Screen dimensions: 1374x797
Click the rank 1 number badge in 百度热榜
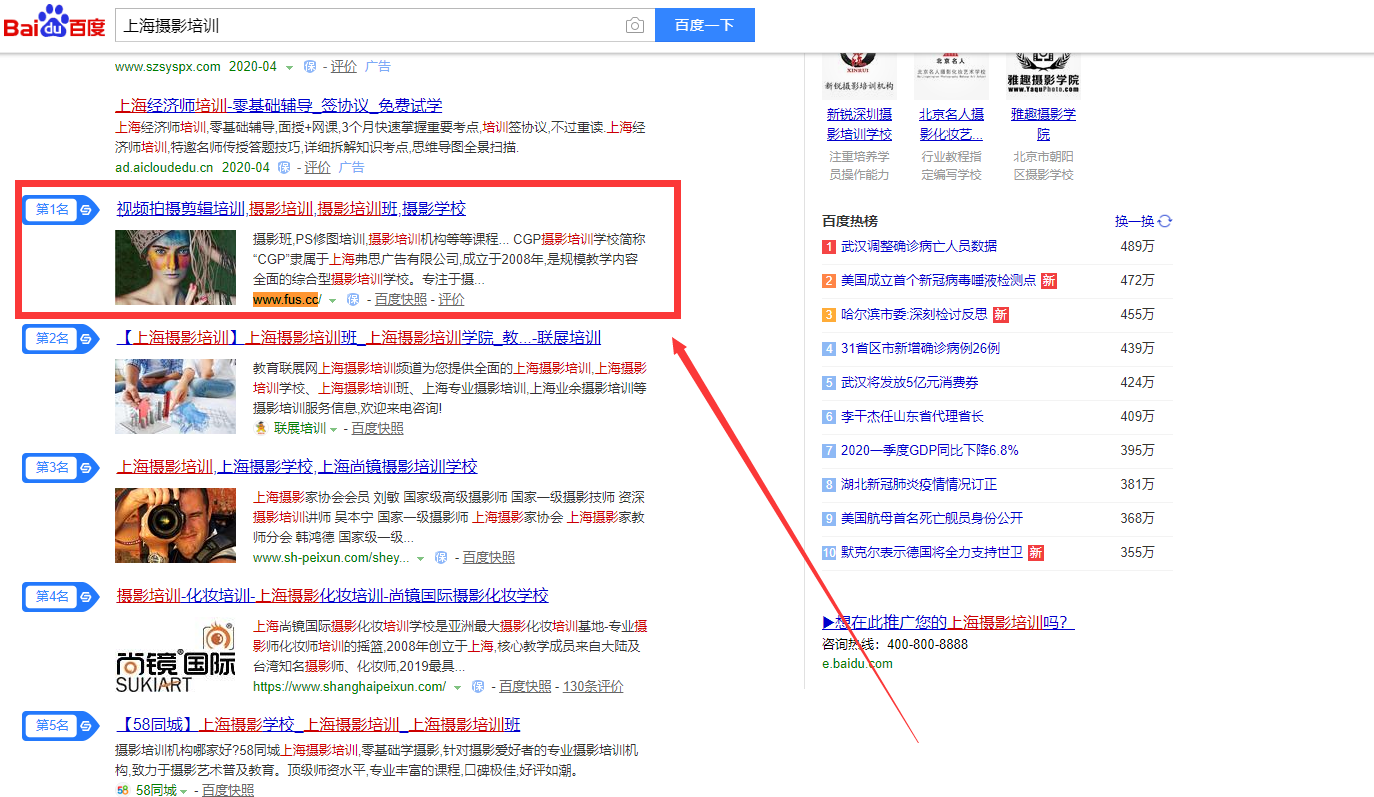coord(829,247)
